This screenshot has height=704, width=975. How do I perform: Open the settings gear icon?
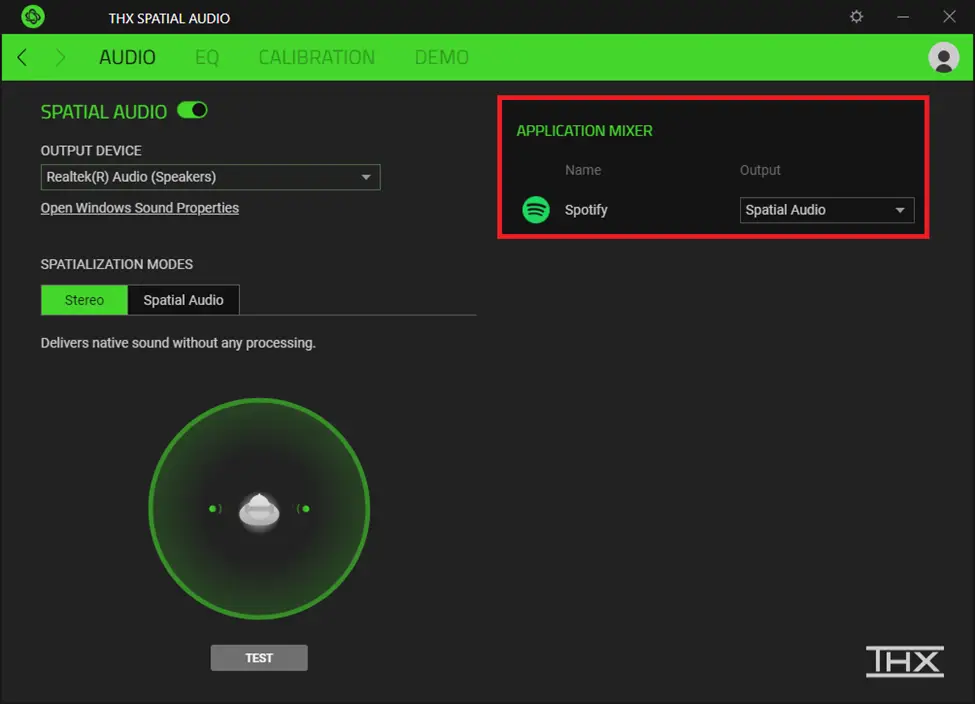(x=856, y=17)
